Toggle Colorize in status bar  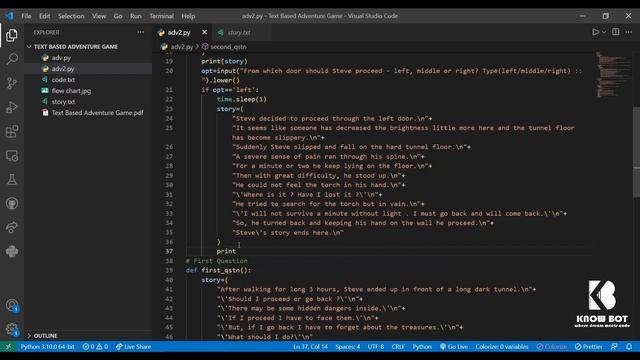pyautogui.click(x=551, y=347)
